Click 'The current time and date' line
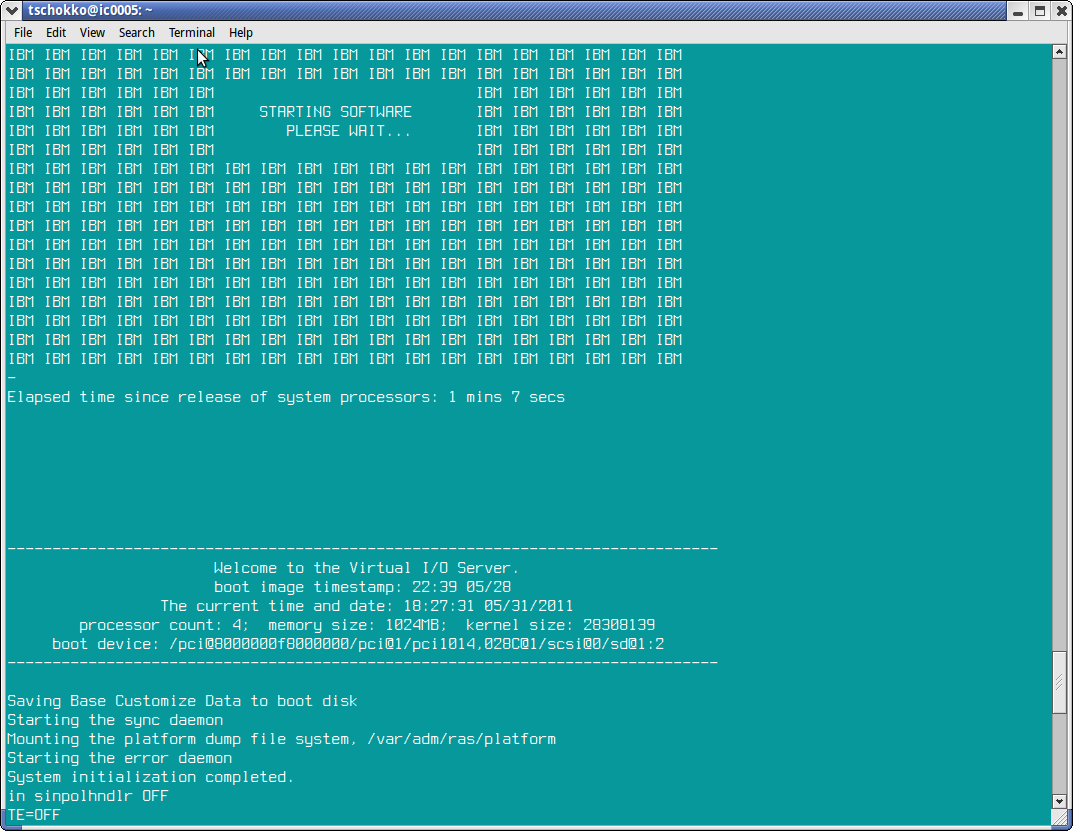This screenshot has height=831, width=1073. tap(367, 606)
